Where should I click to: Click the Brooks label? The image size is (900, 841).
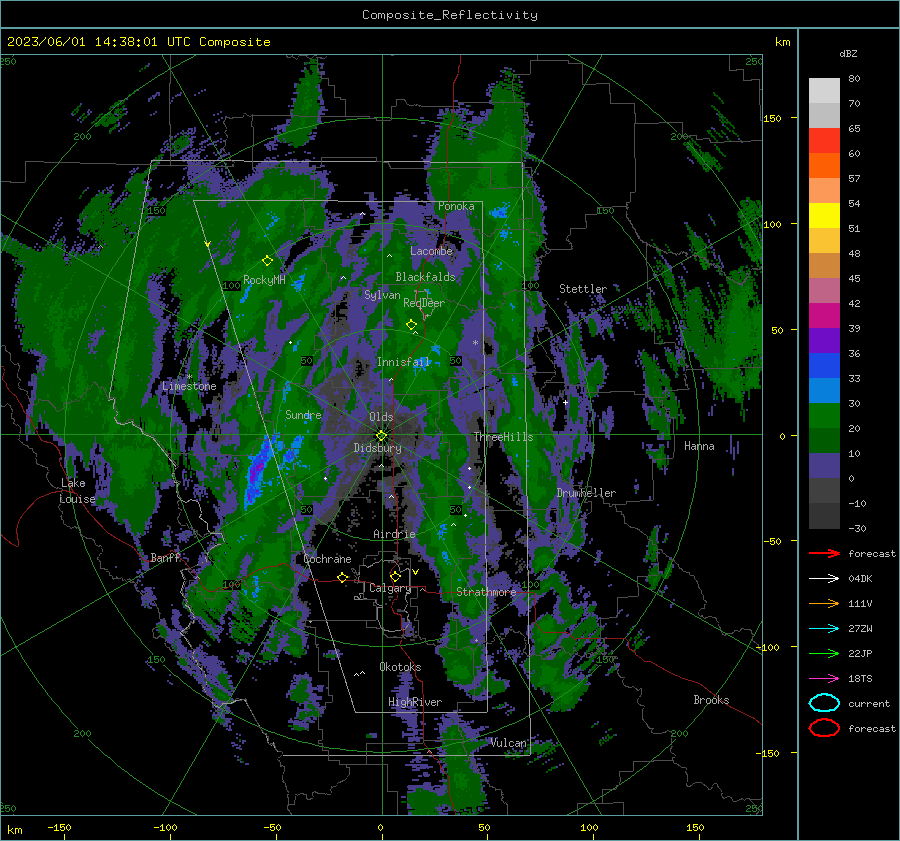(x=711, y=700)
